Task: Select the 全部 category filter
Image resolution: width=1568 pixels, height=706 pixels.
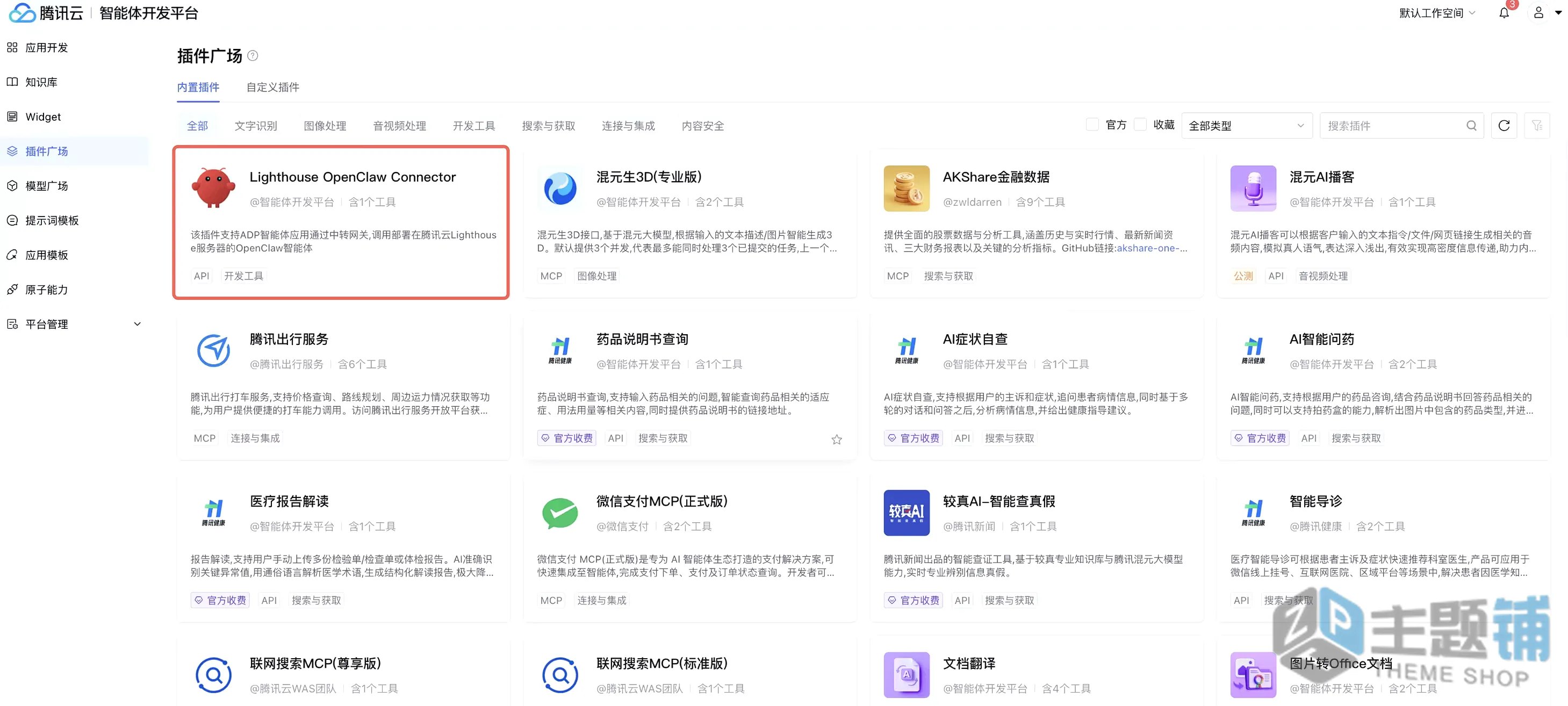Action: (x=197, y=125)
